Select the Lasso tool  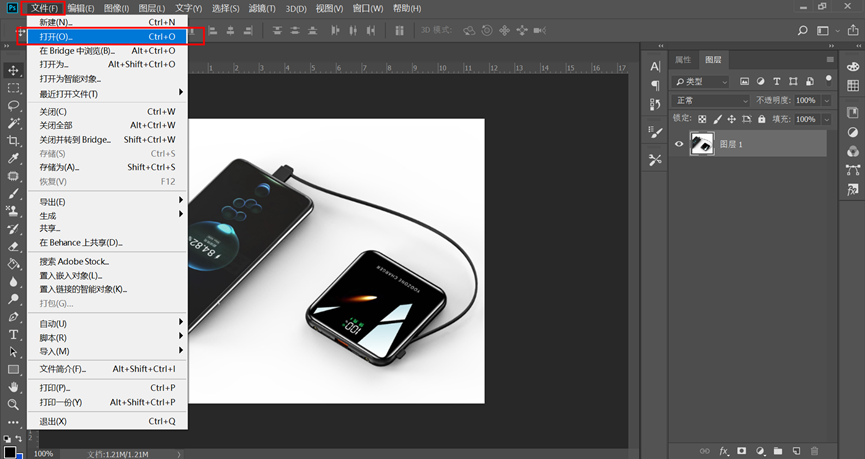14,106
